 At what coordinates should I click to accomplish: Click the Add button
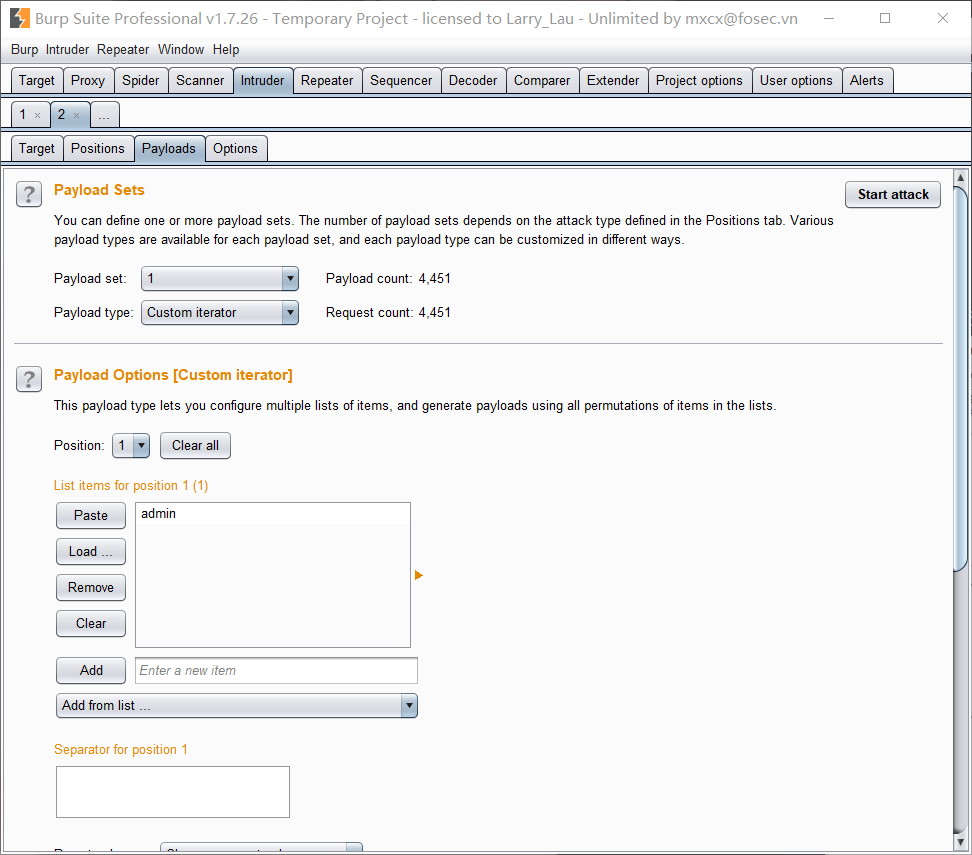[x=91, y=671]
